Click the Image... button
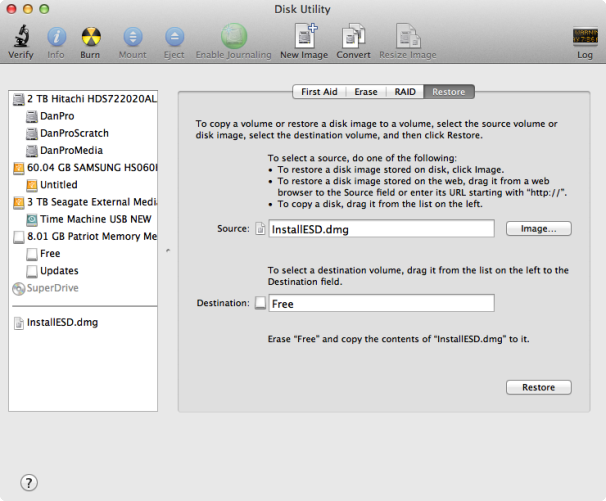 539,229
